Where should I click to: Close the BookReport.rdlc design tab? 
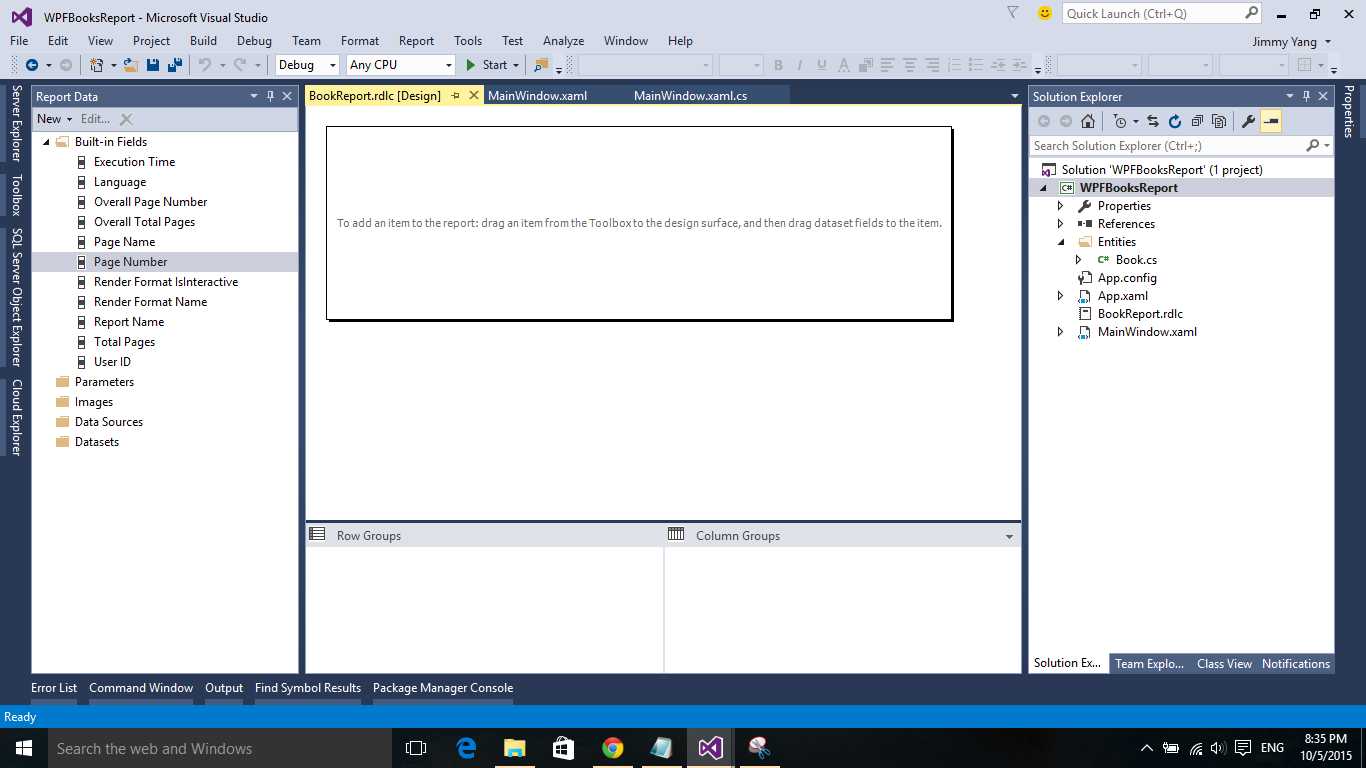click(x=474, y=96)
